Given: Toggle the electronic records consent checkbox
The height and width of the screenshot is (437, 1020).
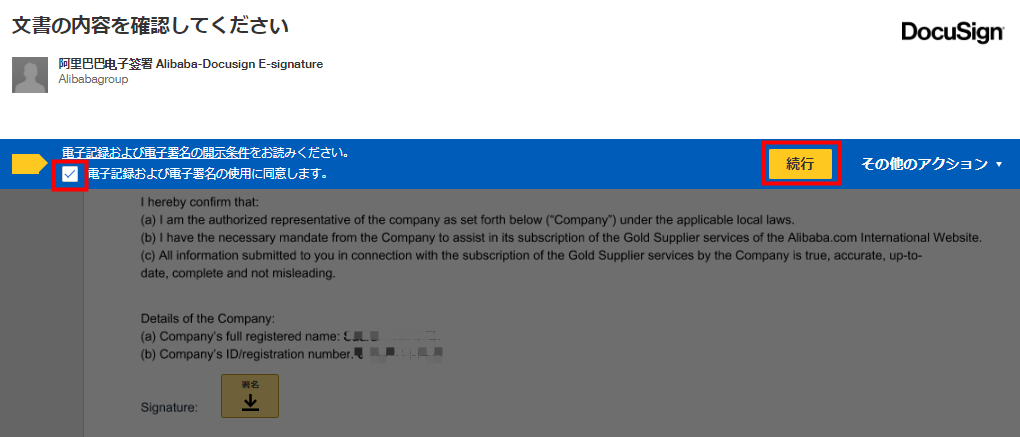Looking at the screenshot, I should coord(70,174).
